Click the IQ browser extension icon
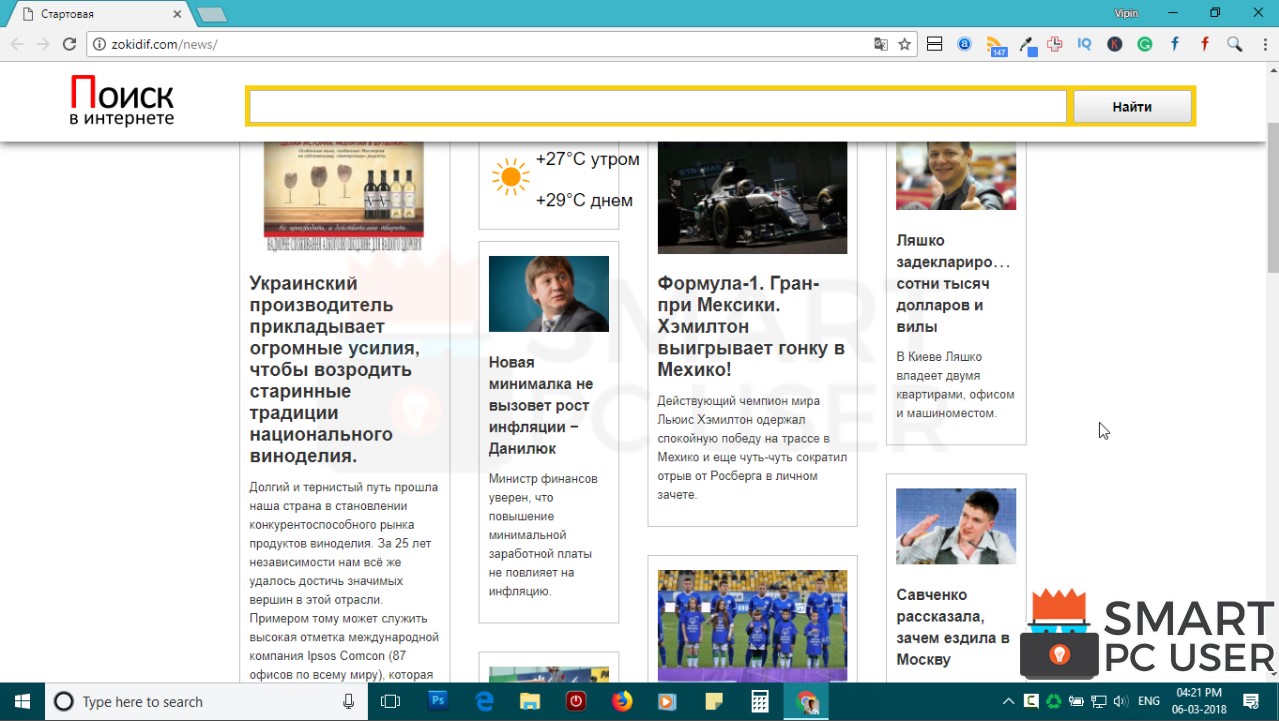 tap(1085, 44)
